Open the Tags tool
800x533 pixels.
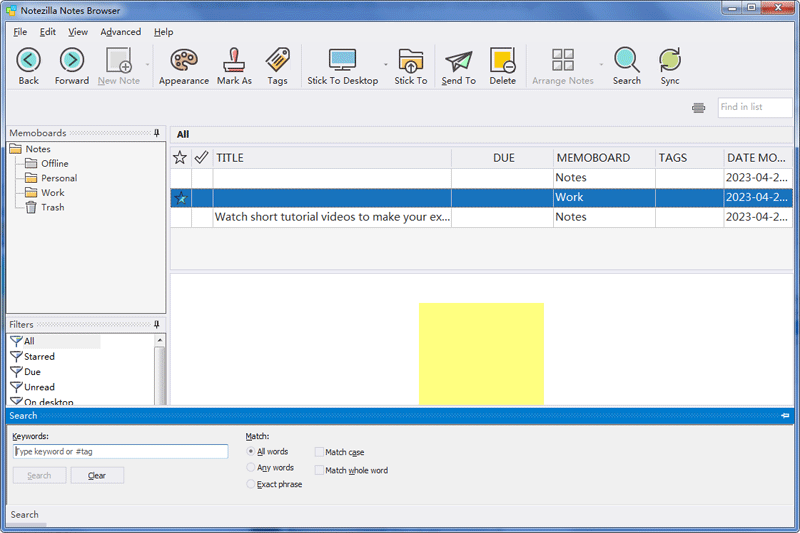278,60
